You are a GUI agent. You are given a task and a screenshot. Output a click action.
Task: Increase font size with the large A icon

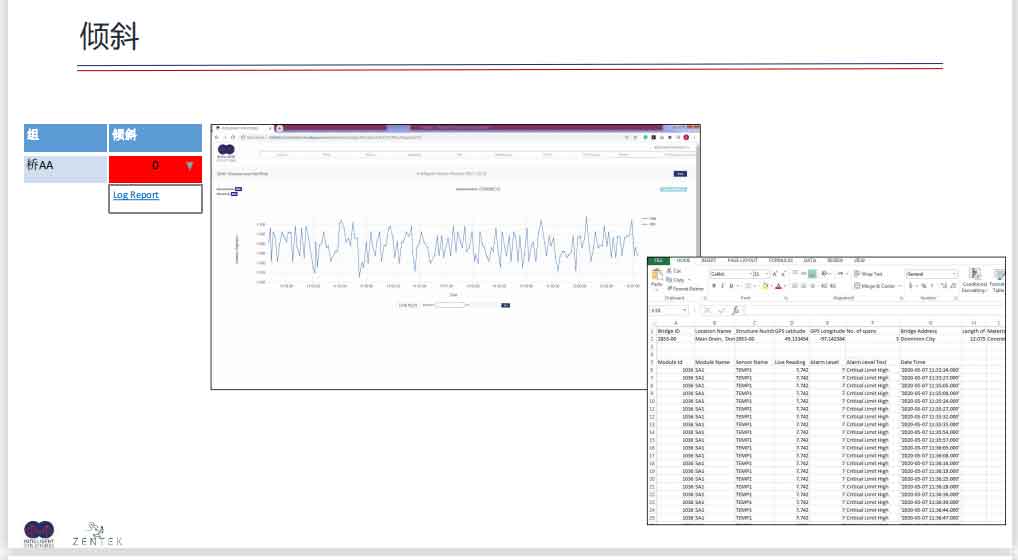[x=775, y=274]
